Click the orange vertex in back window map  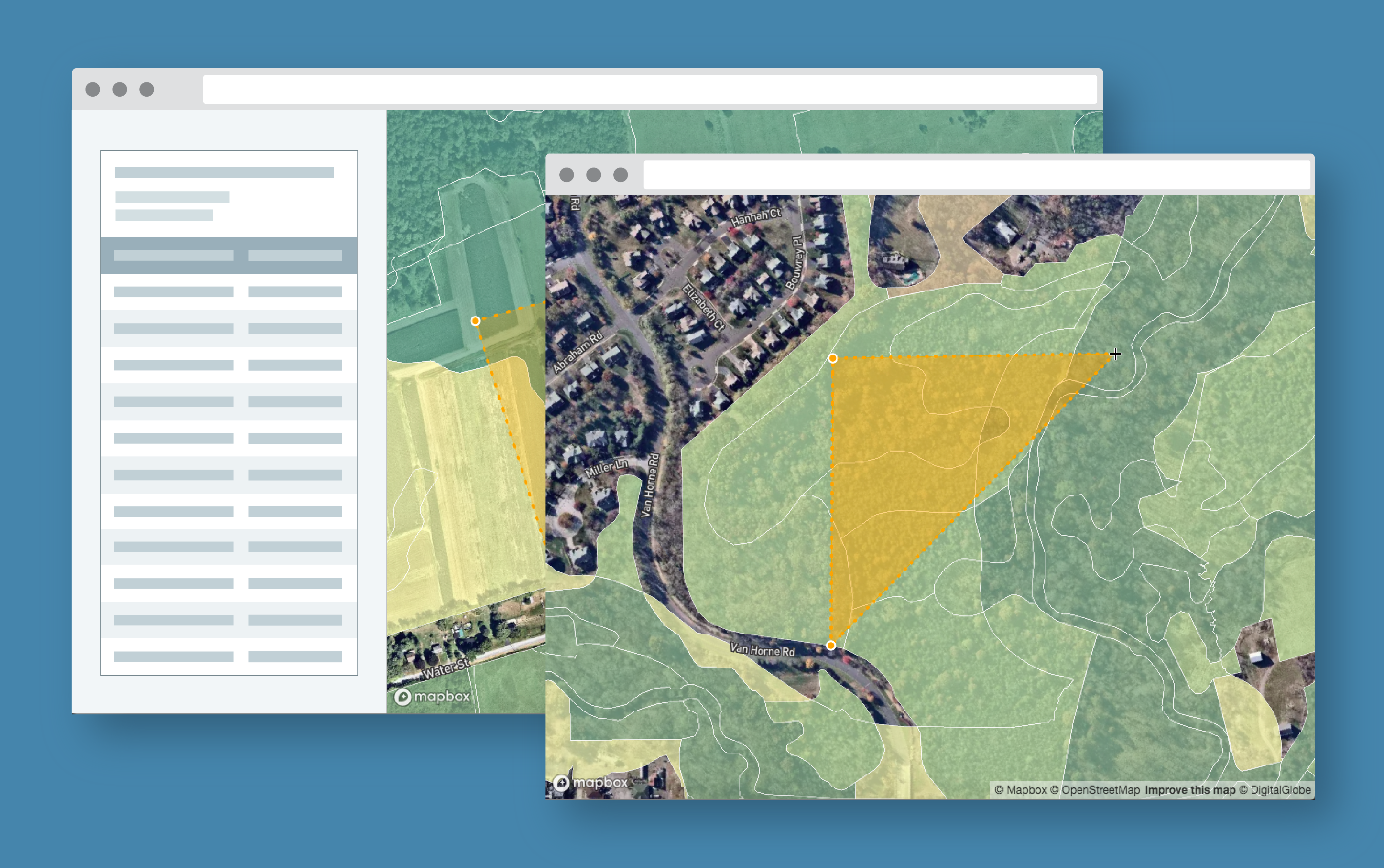[x=475, y=321]
